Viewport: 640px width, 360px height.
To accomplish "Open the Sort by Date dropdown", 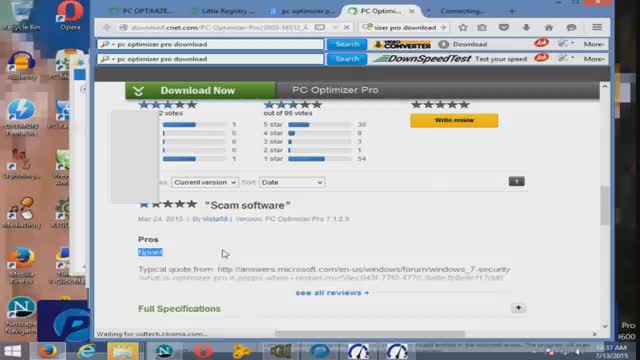I will point(292,182).
